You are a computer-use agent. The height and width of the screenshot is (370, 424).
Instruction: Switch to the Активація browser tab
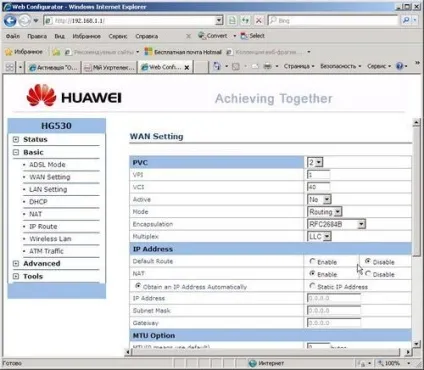pos(53,67)
